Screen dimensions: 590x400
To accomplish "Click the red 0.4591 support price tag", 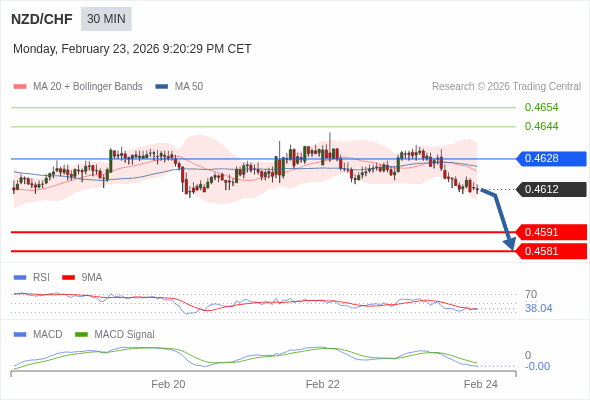I will point(551,232).
